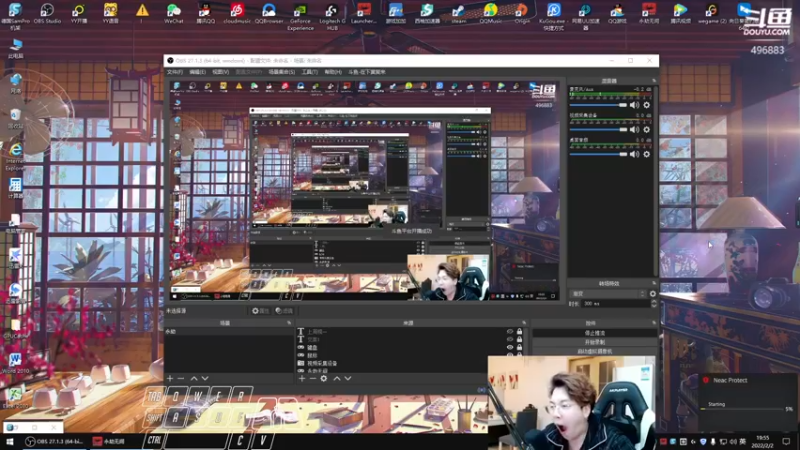Open the tools (T) menu in OBS
Viewport: 800px width, 450px height.
[309, 72]
